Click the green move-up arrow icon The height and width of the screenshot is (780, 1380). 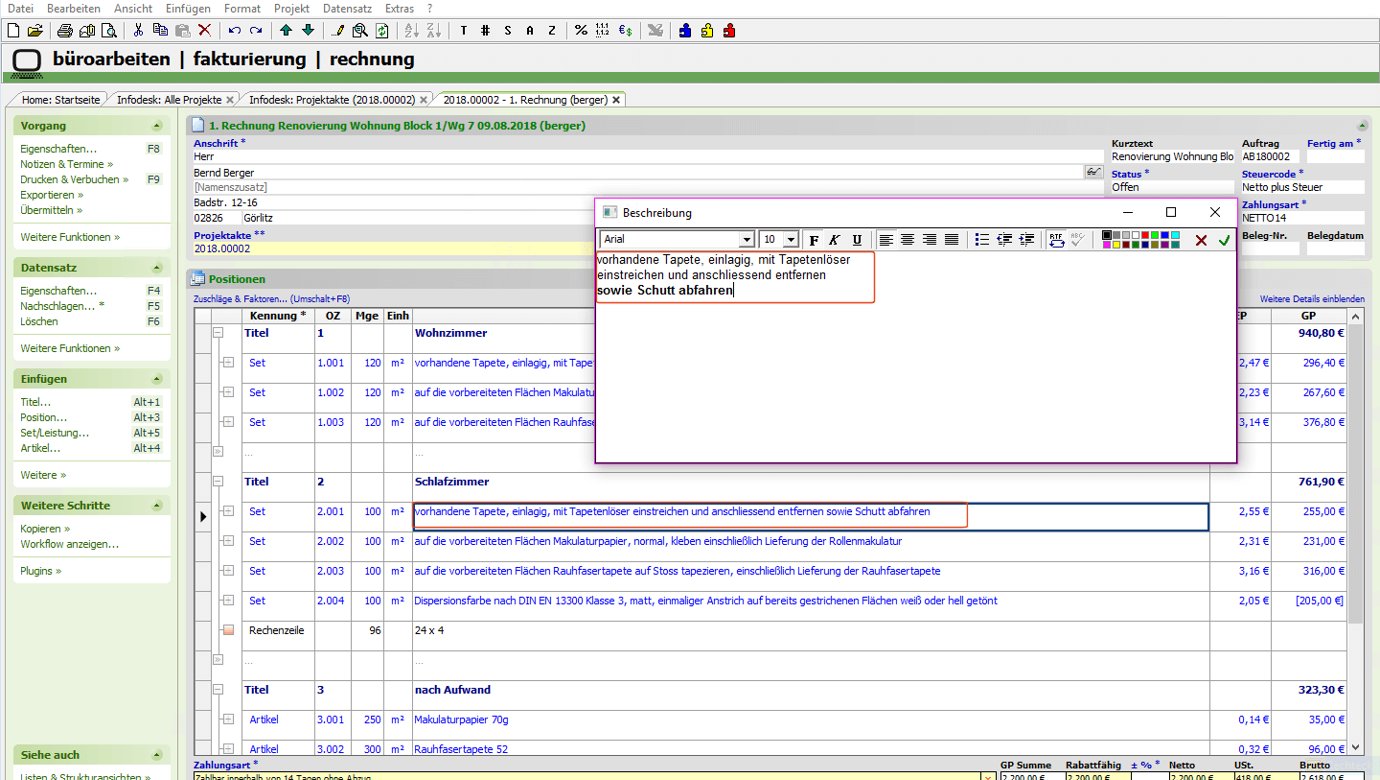point(286,30)
